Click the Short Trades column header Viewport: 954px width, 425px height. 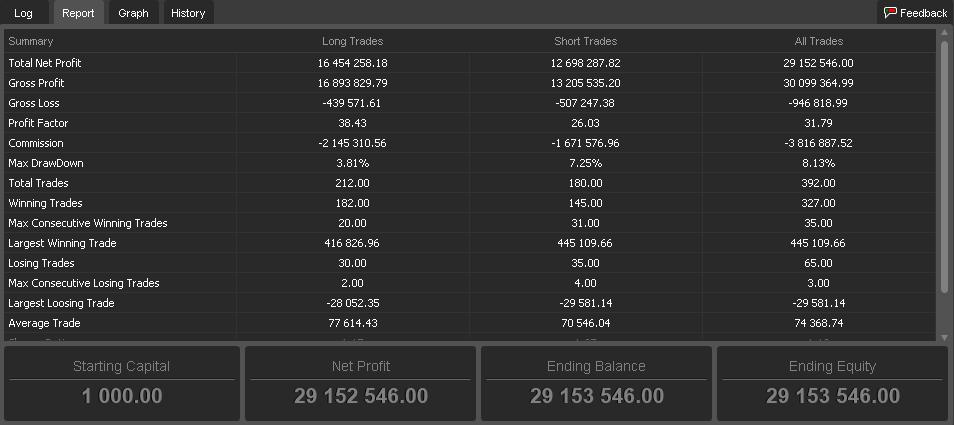585,41
